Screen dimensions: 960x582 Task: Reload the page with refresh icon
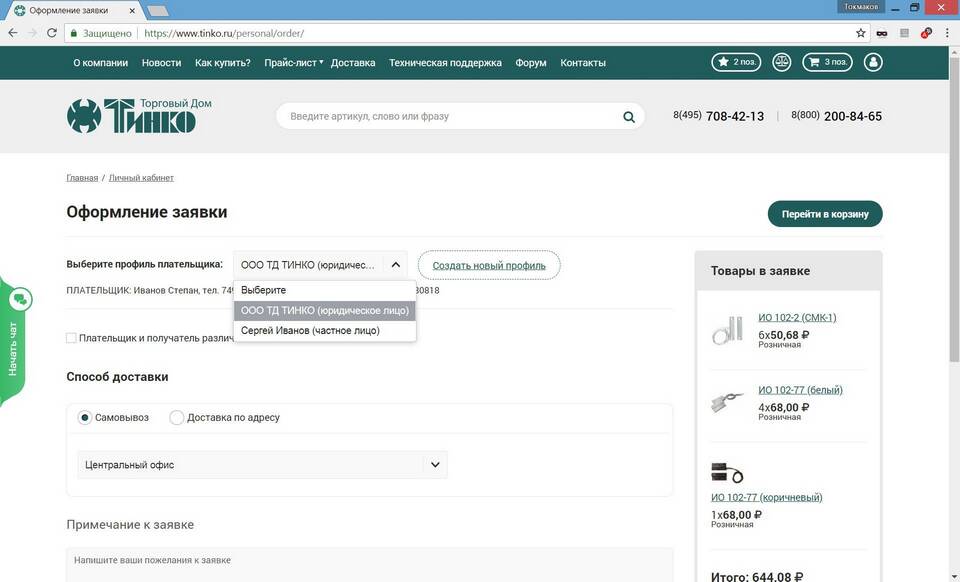click(x=52, y=33)
